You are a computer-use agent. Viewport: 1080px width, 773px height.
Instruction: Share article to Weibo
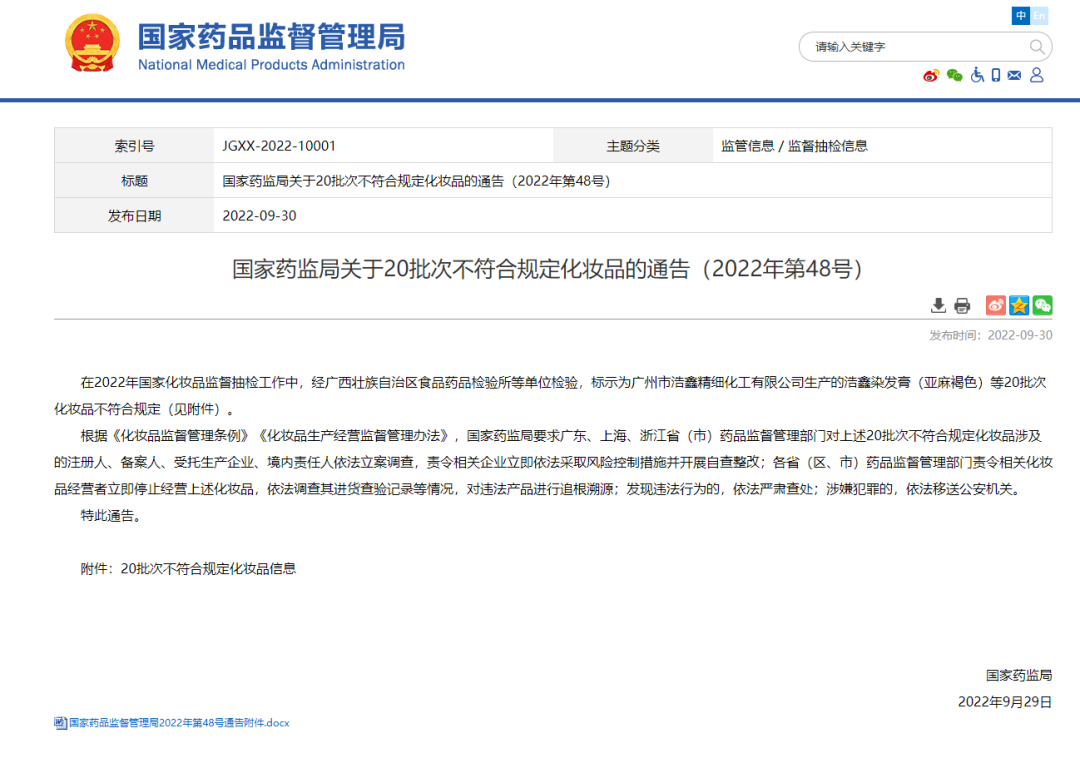coord(995,306)
